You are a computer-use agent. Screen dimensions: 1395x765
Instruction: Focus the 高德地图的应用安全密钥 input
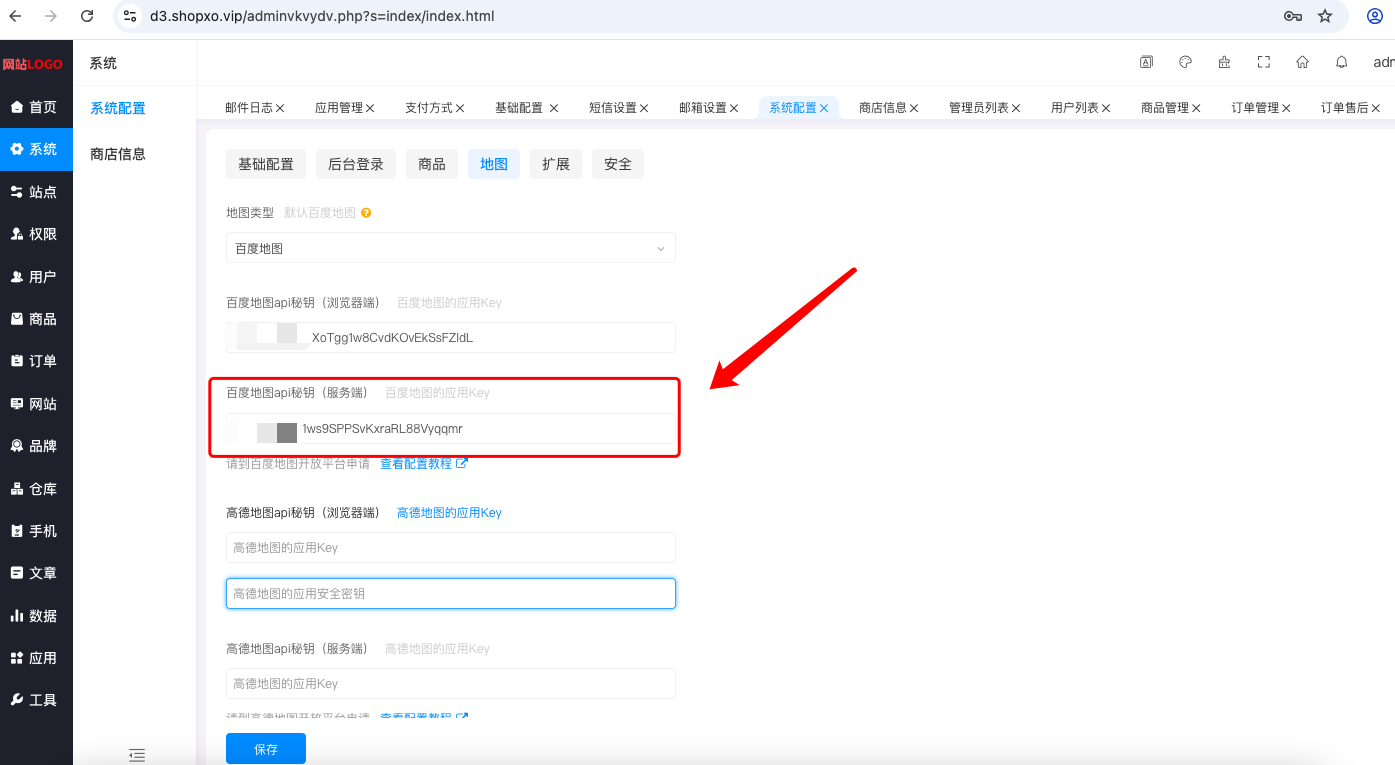tap(451, 593)
